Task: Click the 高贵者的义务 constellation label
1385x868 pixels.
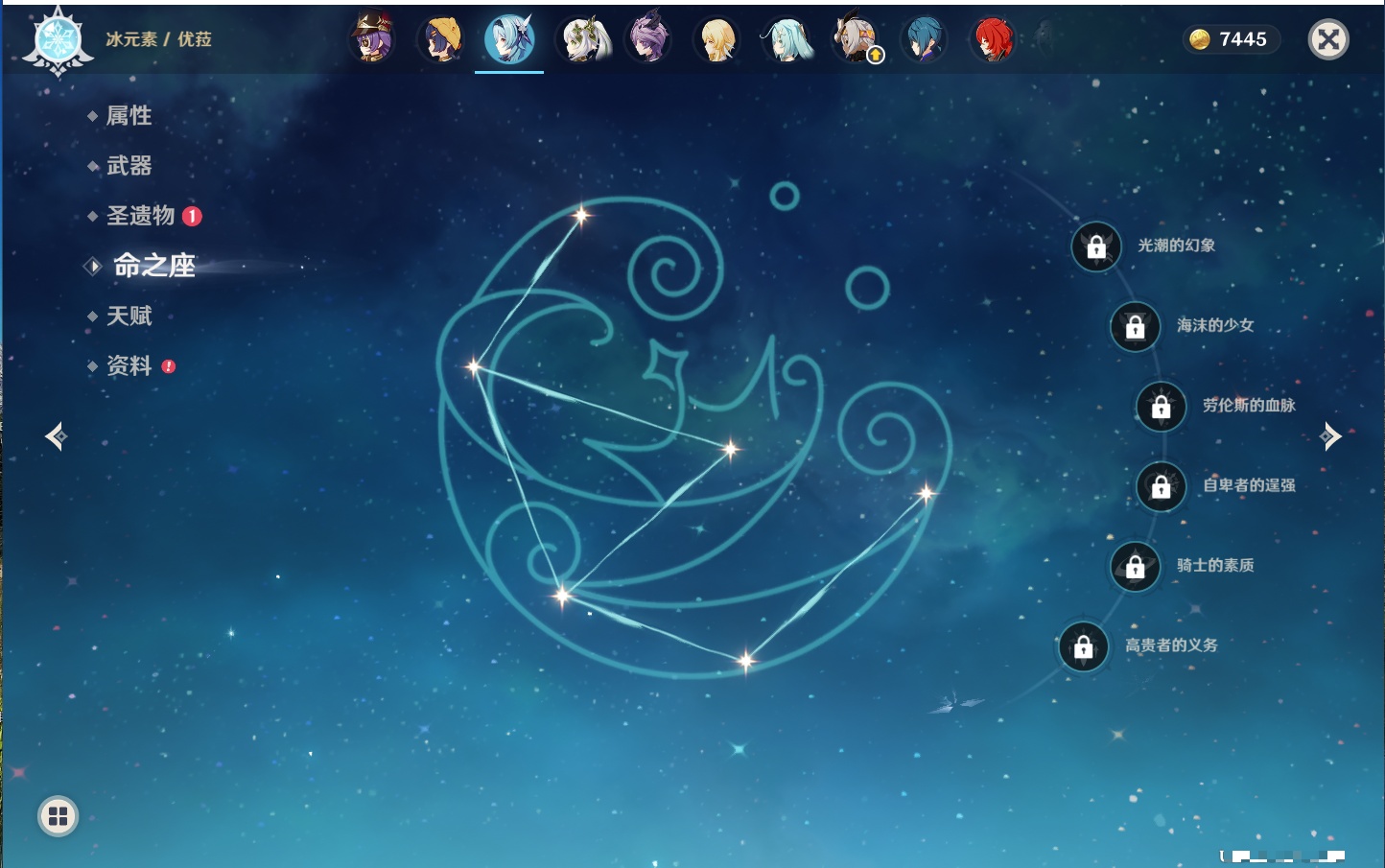Action: coord(1171,645)
